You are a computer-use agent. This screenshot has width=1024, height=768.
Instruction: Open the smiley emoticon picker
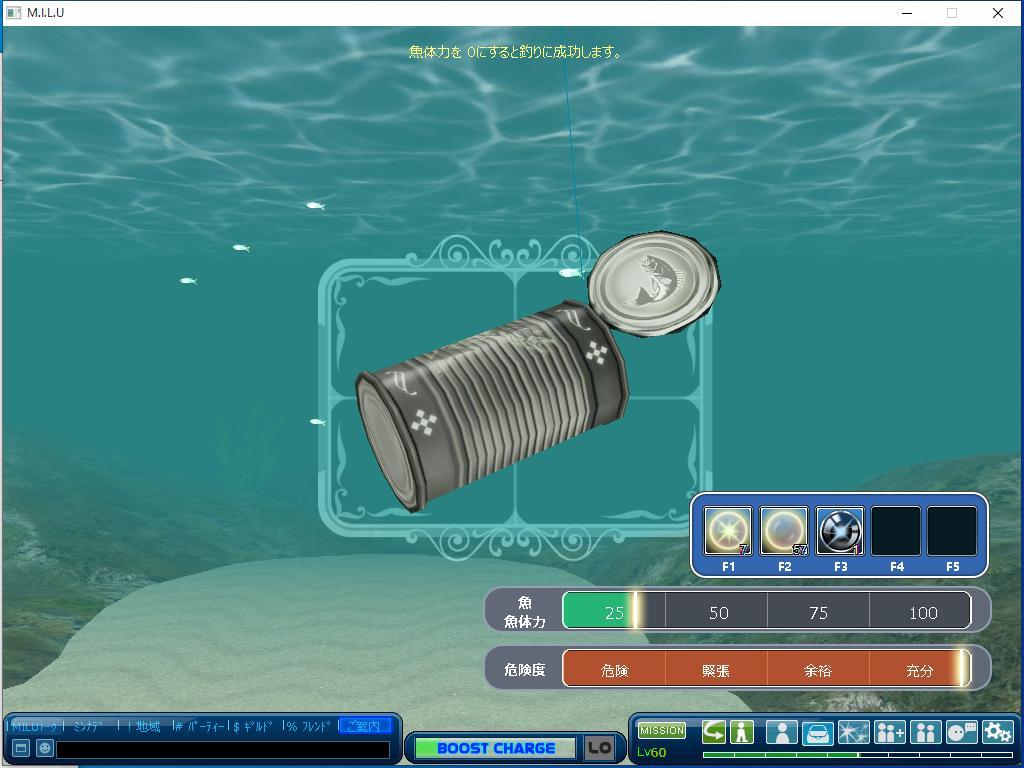click(x=44, y=748)
